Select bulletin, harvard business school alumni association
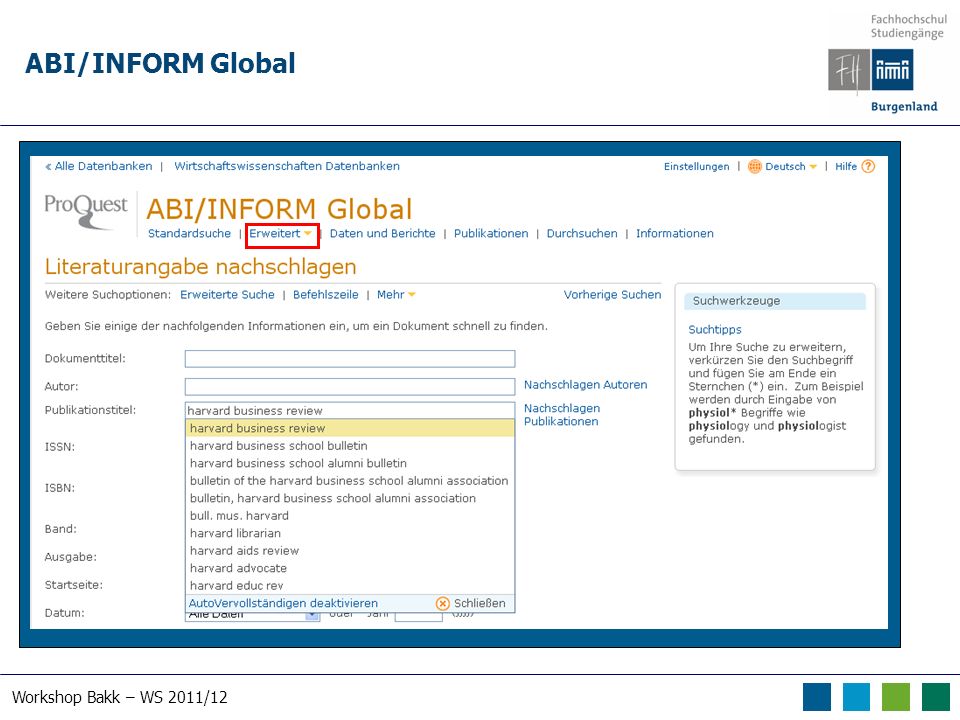Image resolution: width=960 pixels, height=720 pixels. [350, 498]
